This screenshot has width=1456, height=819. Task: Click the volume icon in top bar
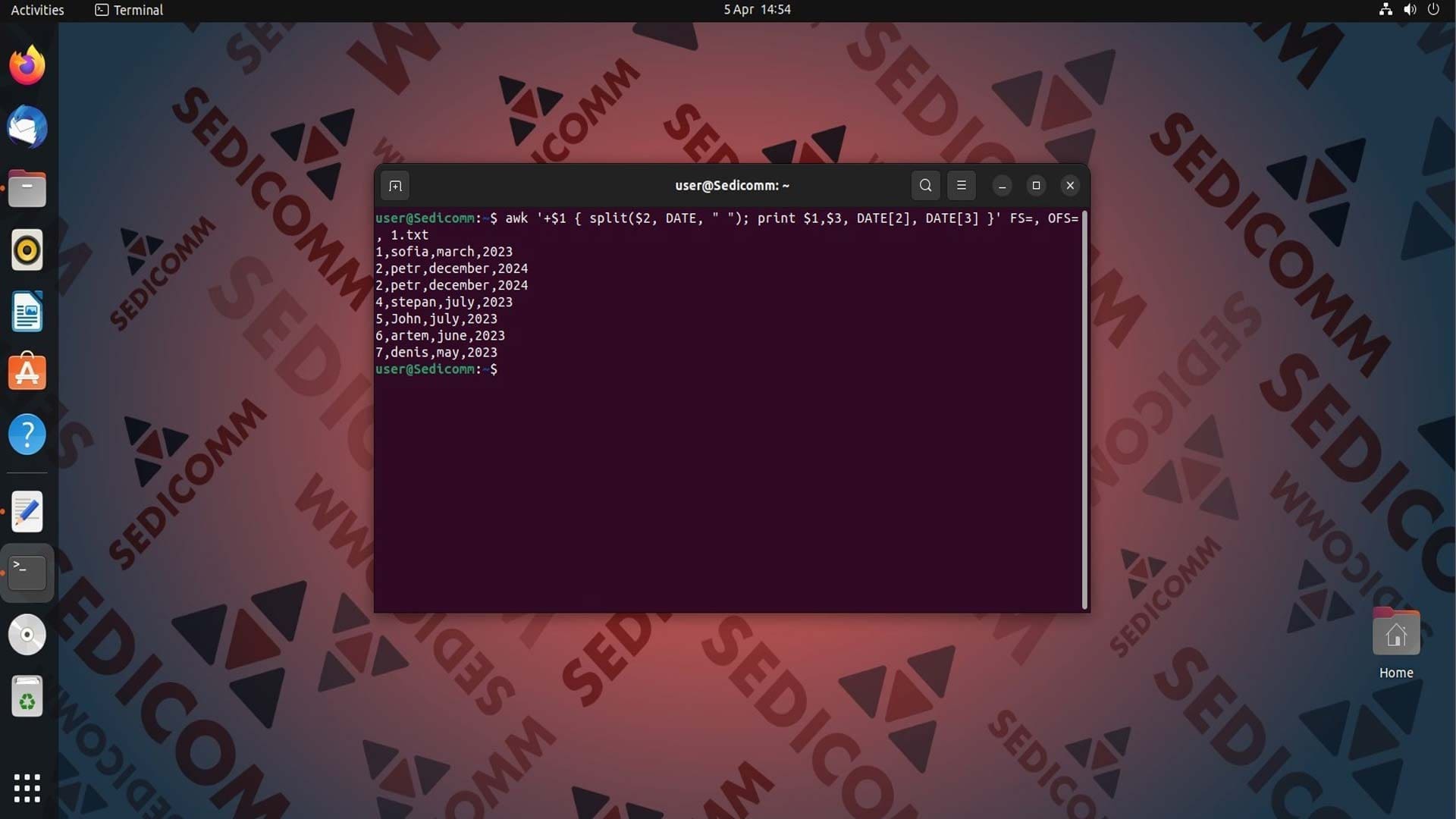1410,10
